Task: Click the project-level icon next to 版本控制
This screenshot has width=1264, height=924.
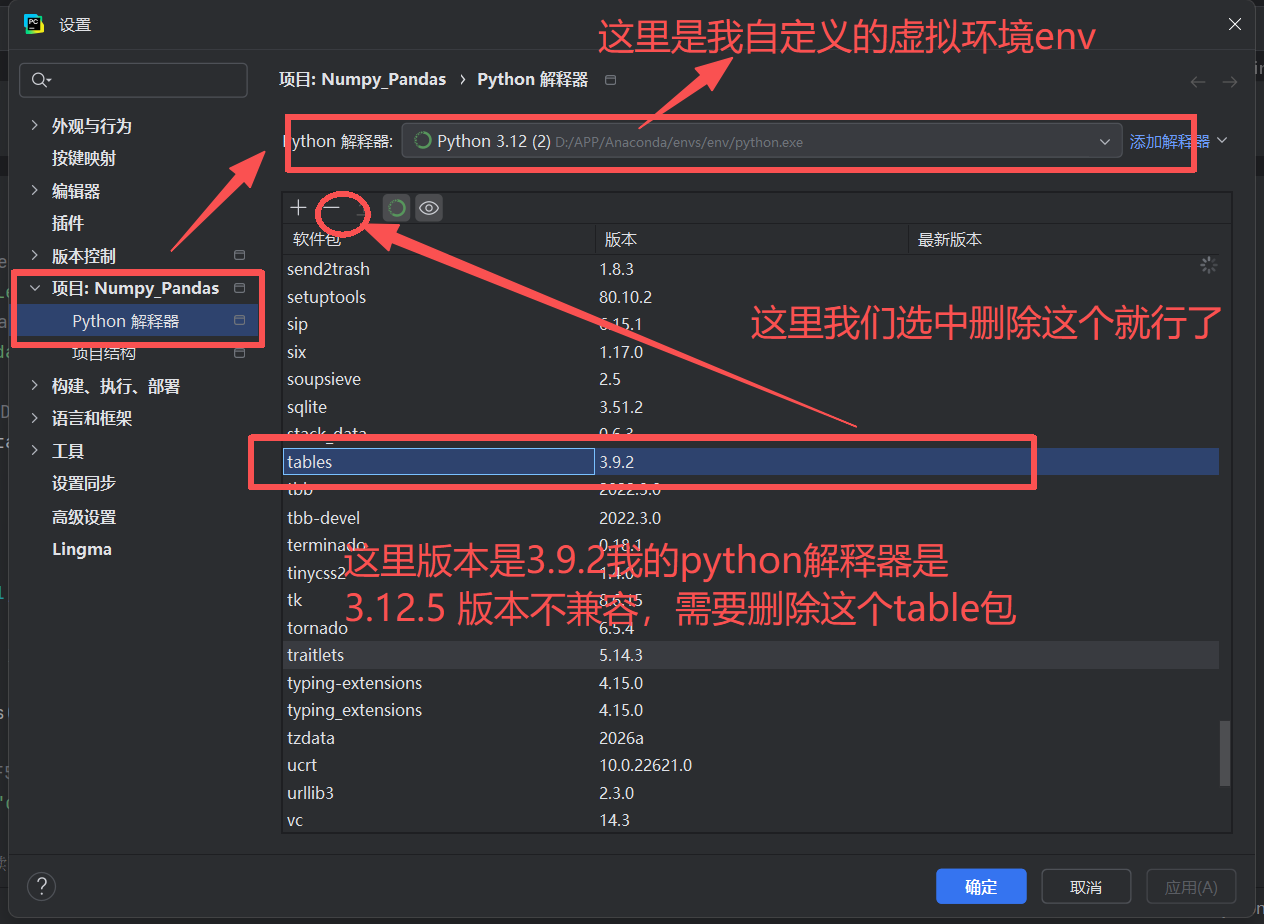Action: click(x=239, y=255)
